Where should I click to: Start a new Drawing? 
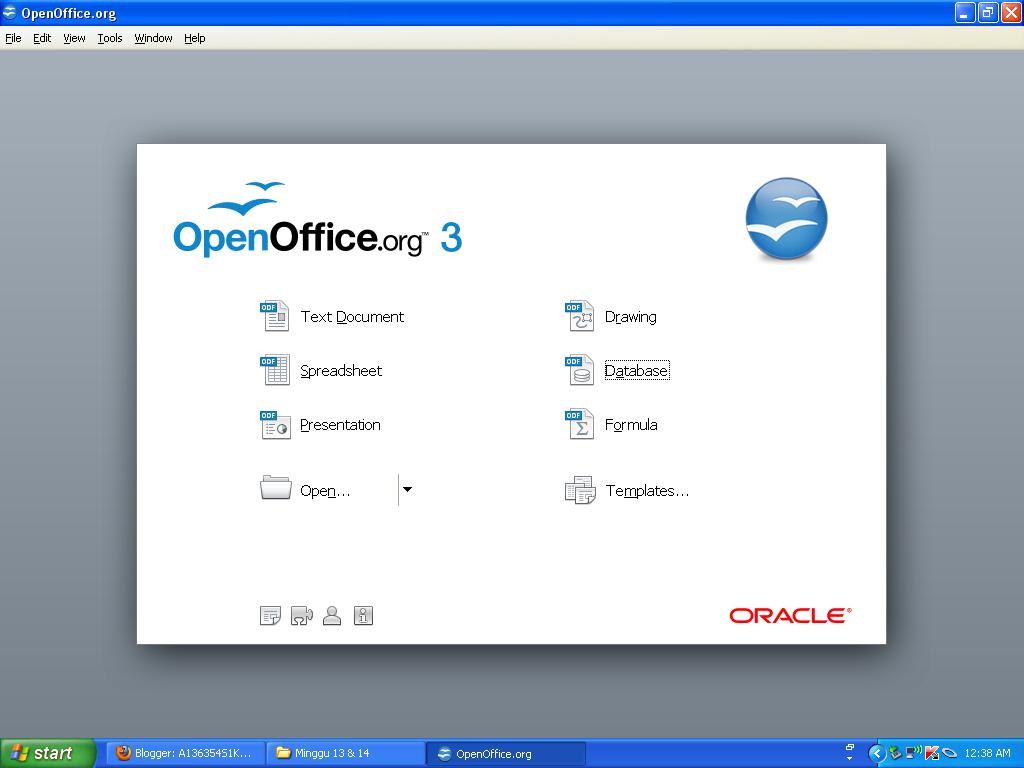point(630,317)
